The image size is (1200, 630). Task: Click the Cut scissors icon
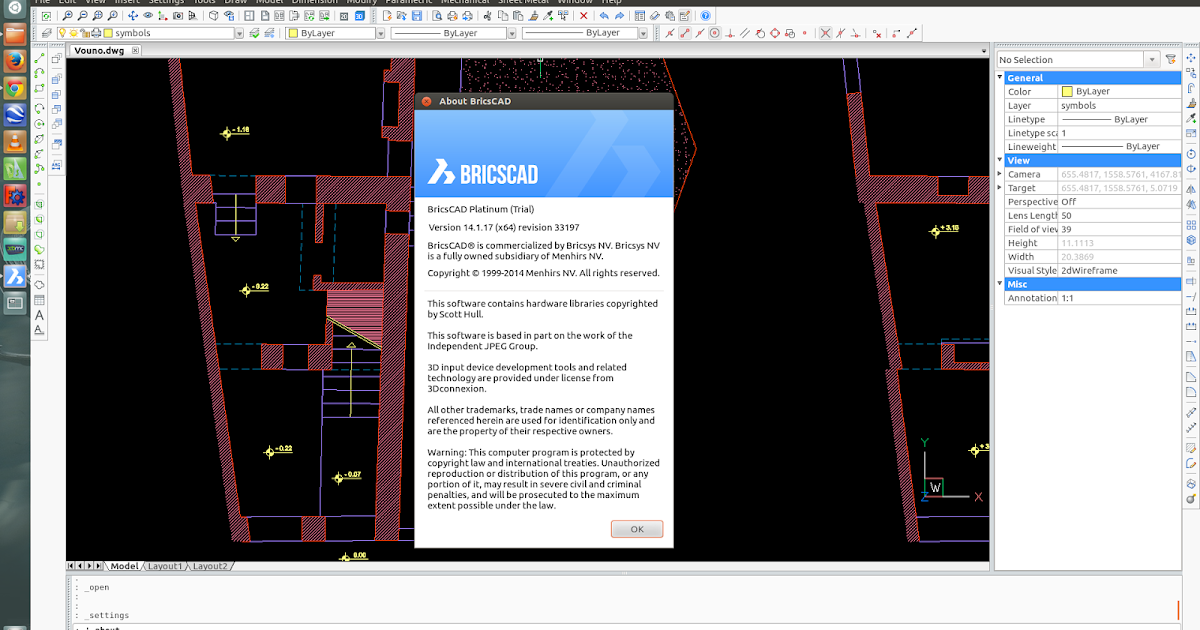pos(487,16)
